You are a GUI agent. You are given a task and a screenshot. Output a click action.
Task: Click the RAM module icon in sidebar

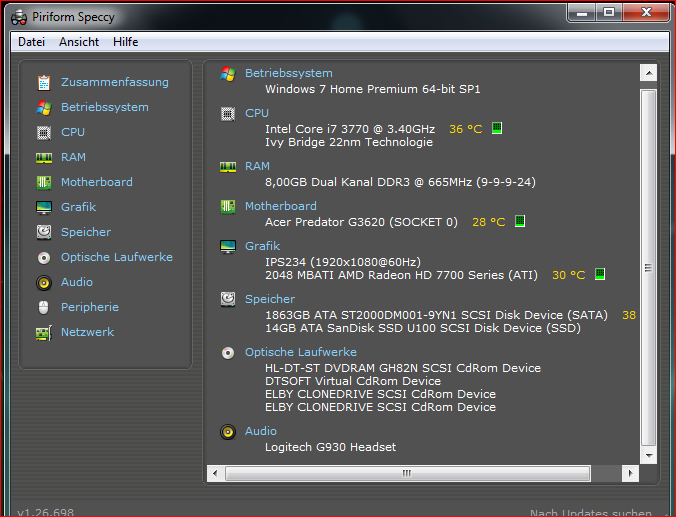coord(44,157)
